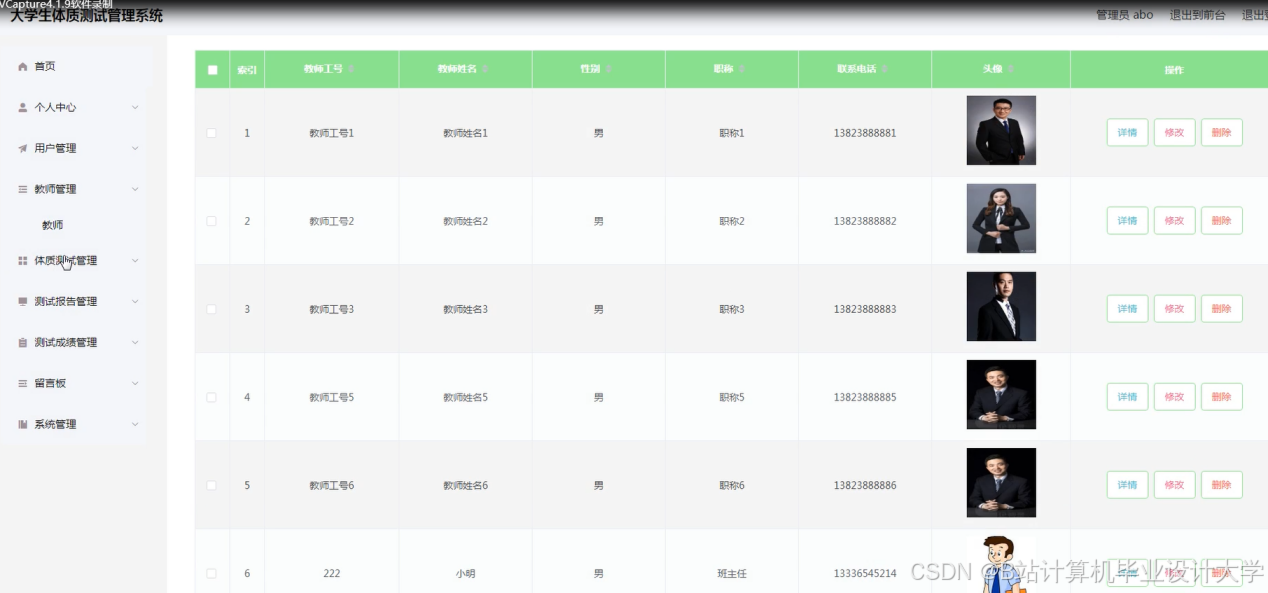Click phone number 13336545214

click(x=865, y=574)
